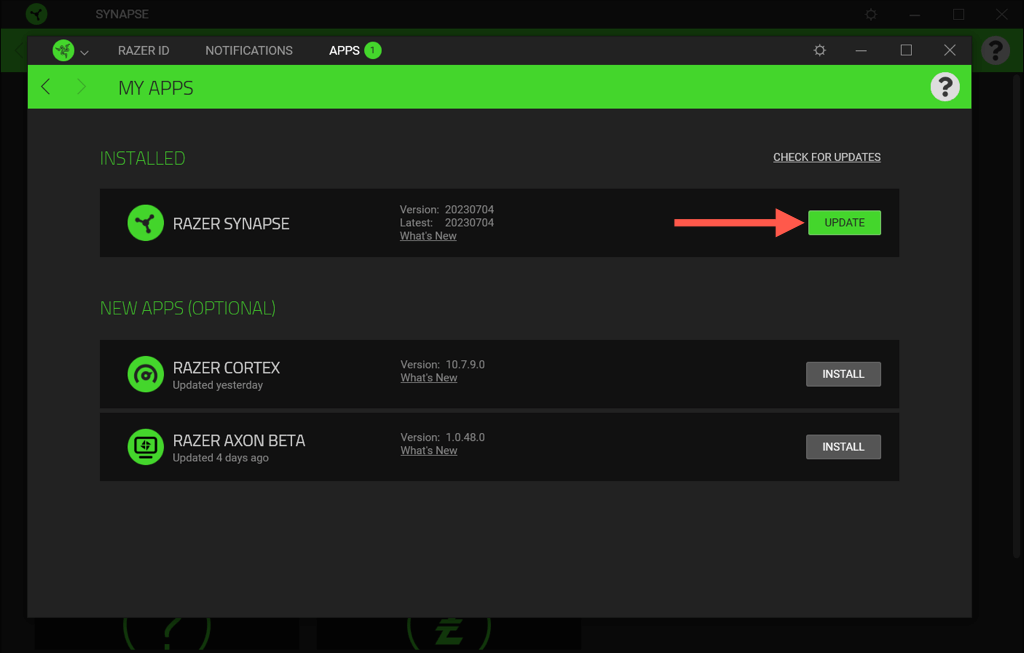
Task: Switch to the NOTIFICATIONS tab
Action: click(x=249, y=50)
